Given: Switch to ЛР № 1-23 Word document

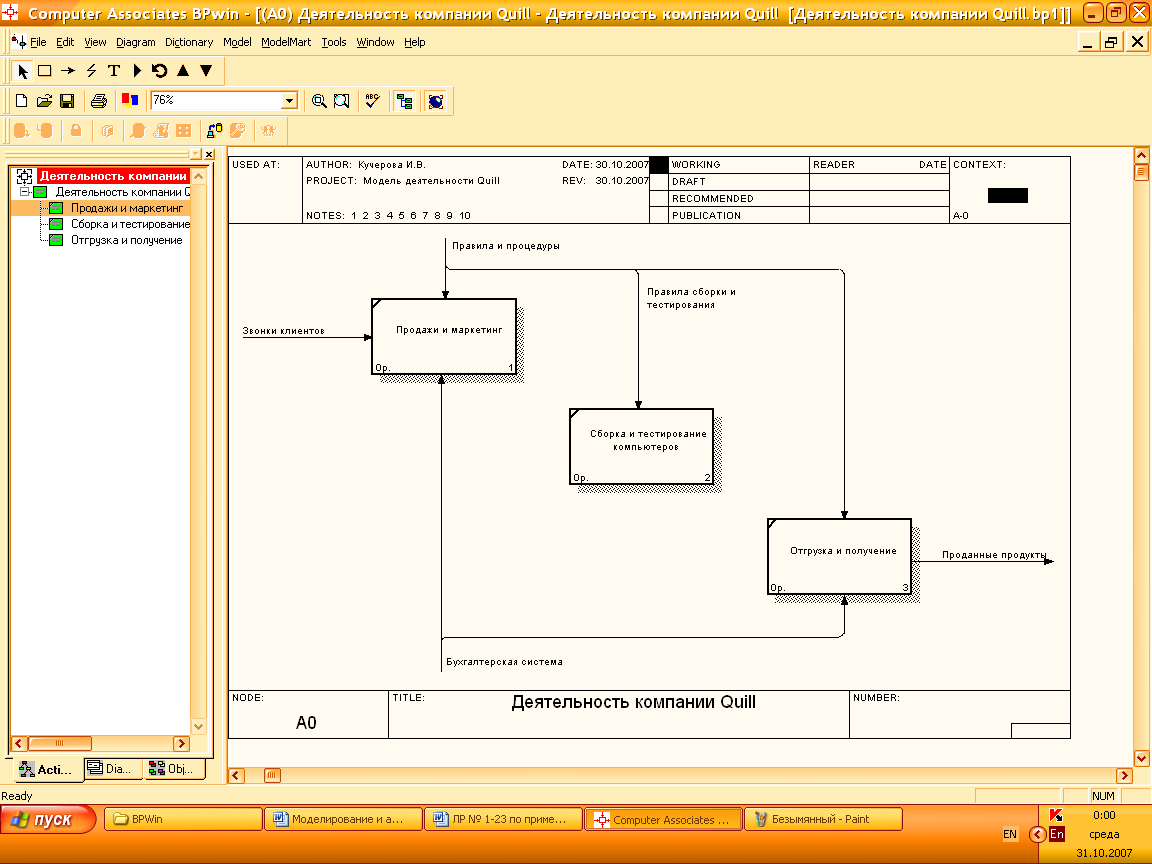Looking at the screenshot, I should [x=503, y=819].
